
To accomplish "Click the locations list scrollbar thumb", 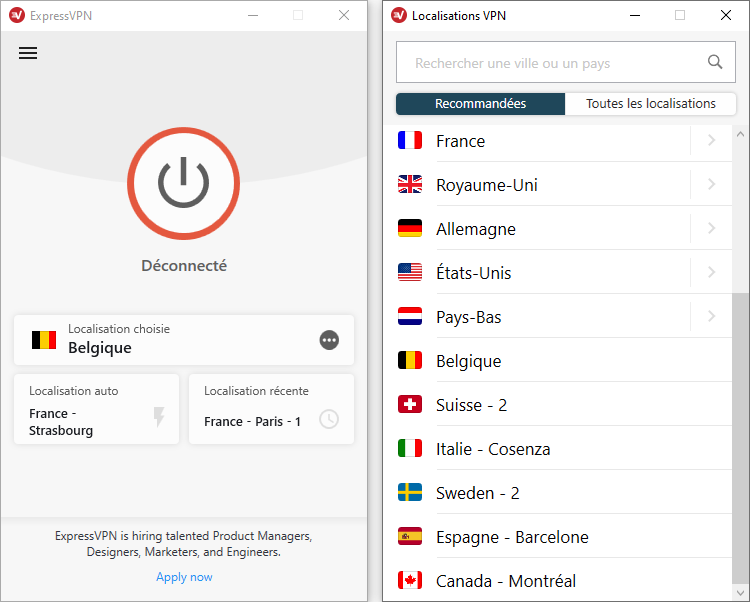I will (740, 439).
